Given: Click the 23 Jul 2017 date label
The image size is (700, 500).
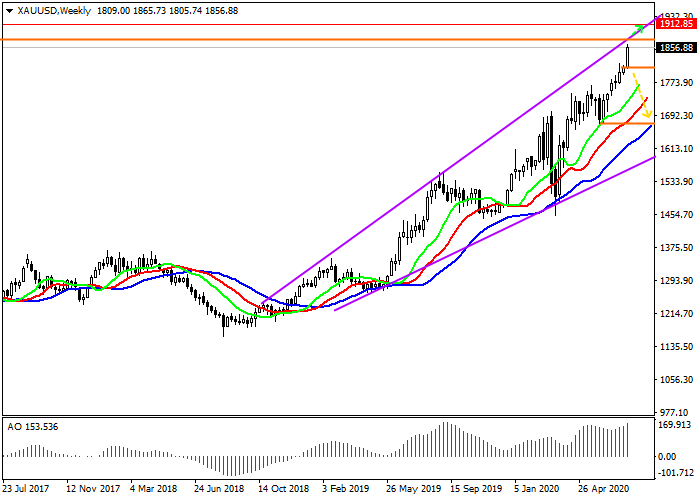Looking at the screenshot, I should click(27, 490).
